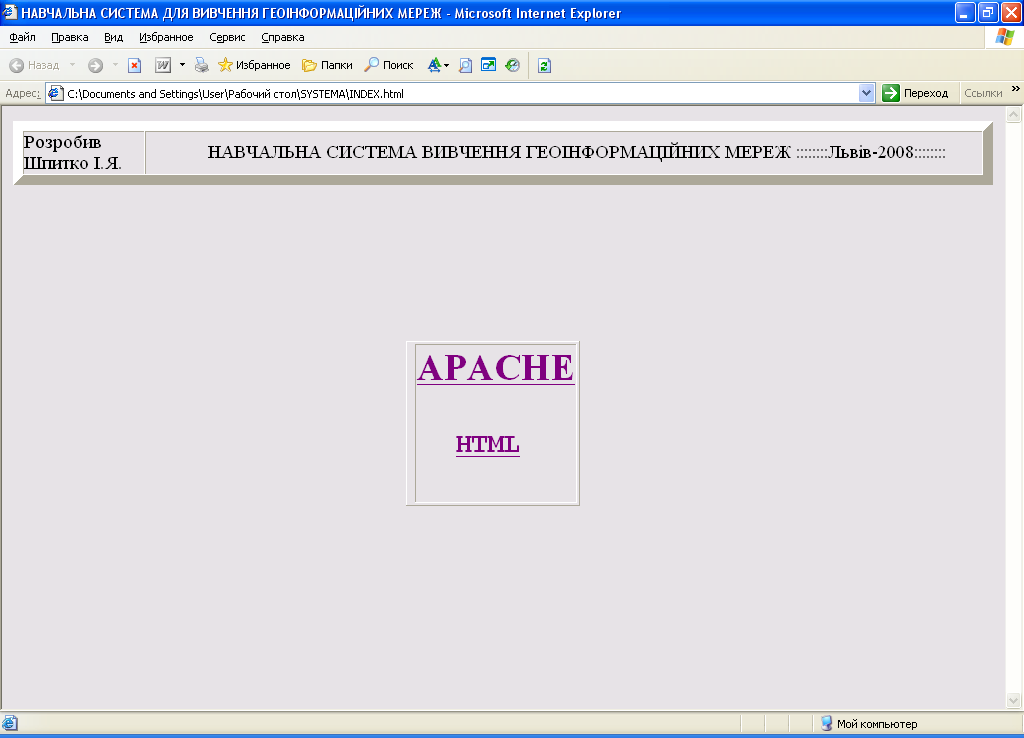Click the Переход go button
The height and width of the screenshot is (738, 1024).
915,93
